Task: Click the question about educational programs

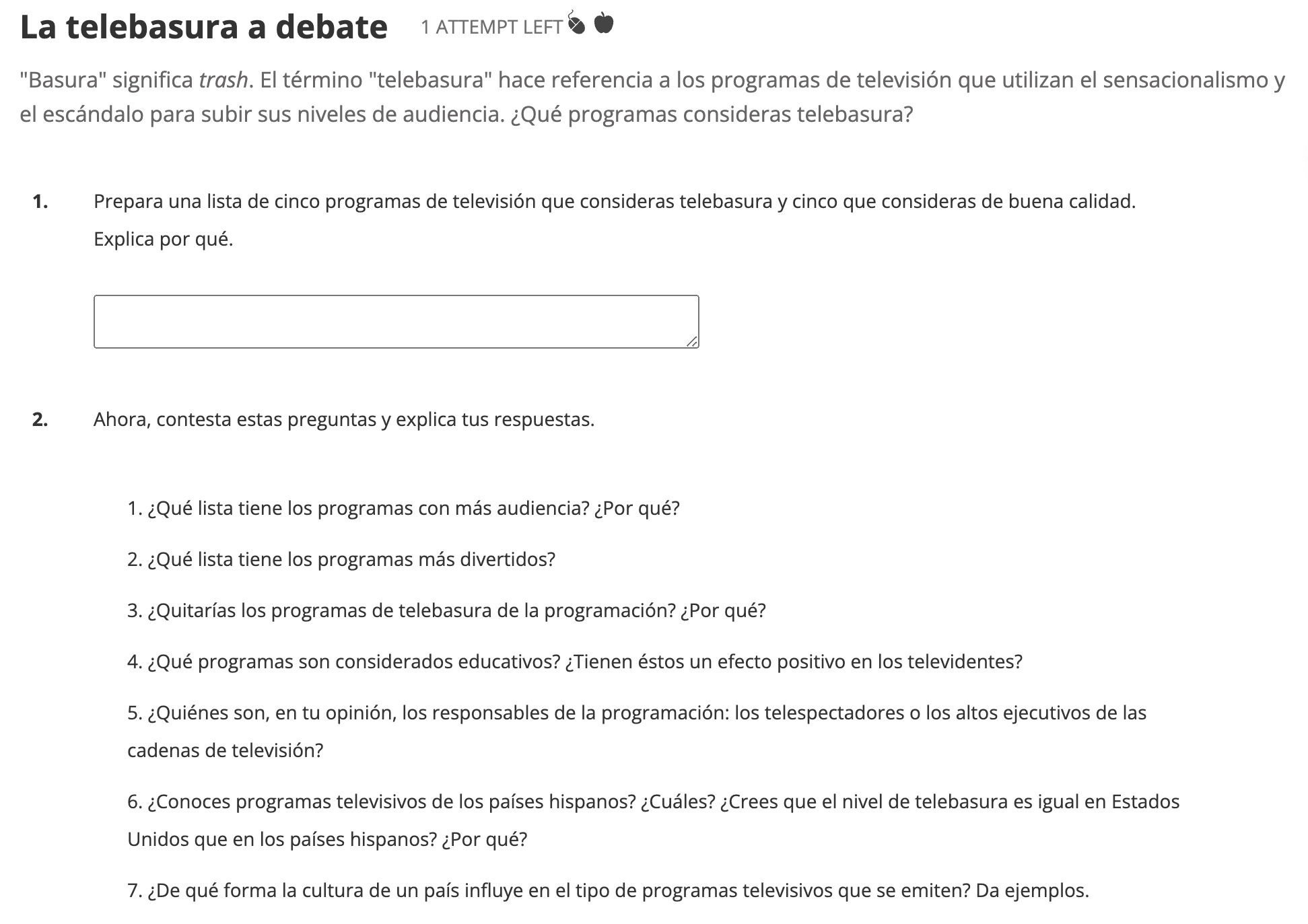Action: (574, 662)
